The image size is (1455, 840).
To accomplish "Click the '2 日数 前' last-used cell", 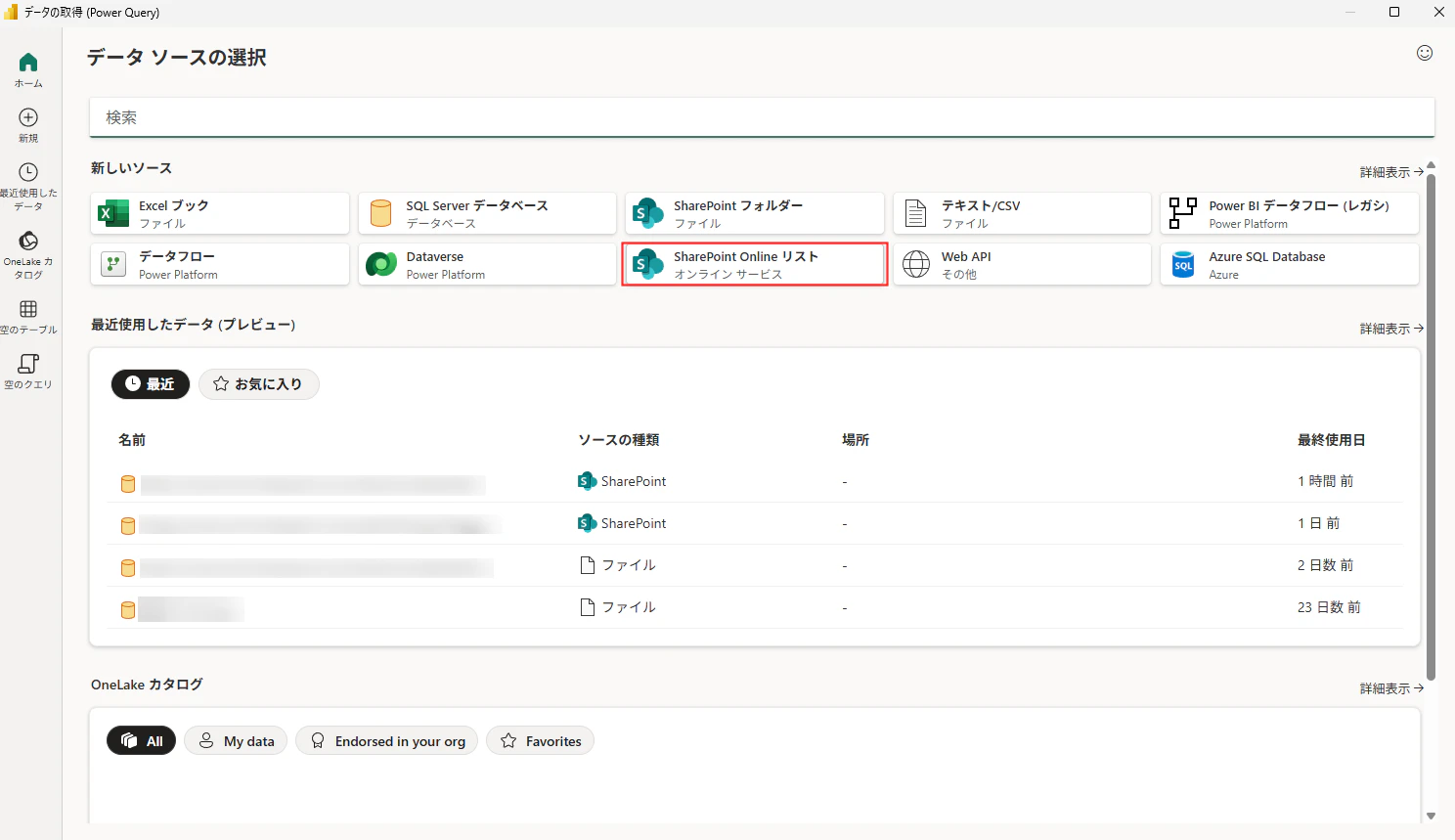I will pos(1326,565).
